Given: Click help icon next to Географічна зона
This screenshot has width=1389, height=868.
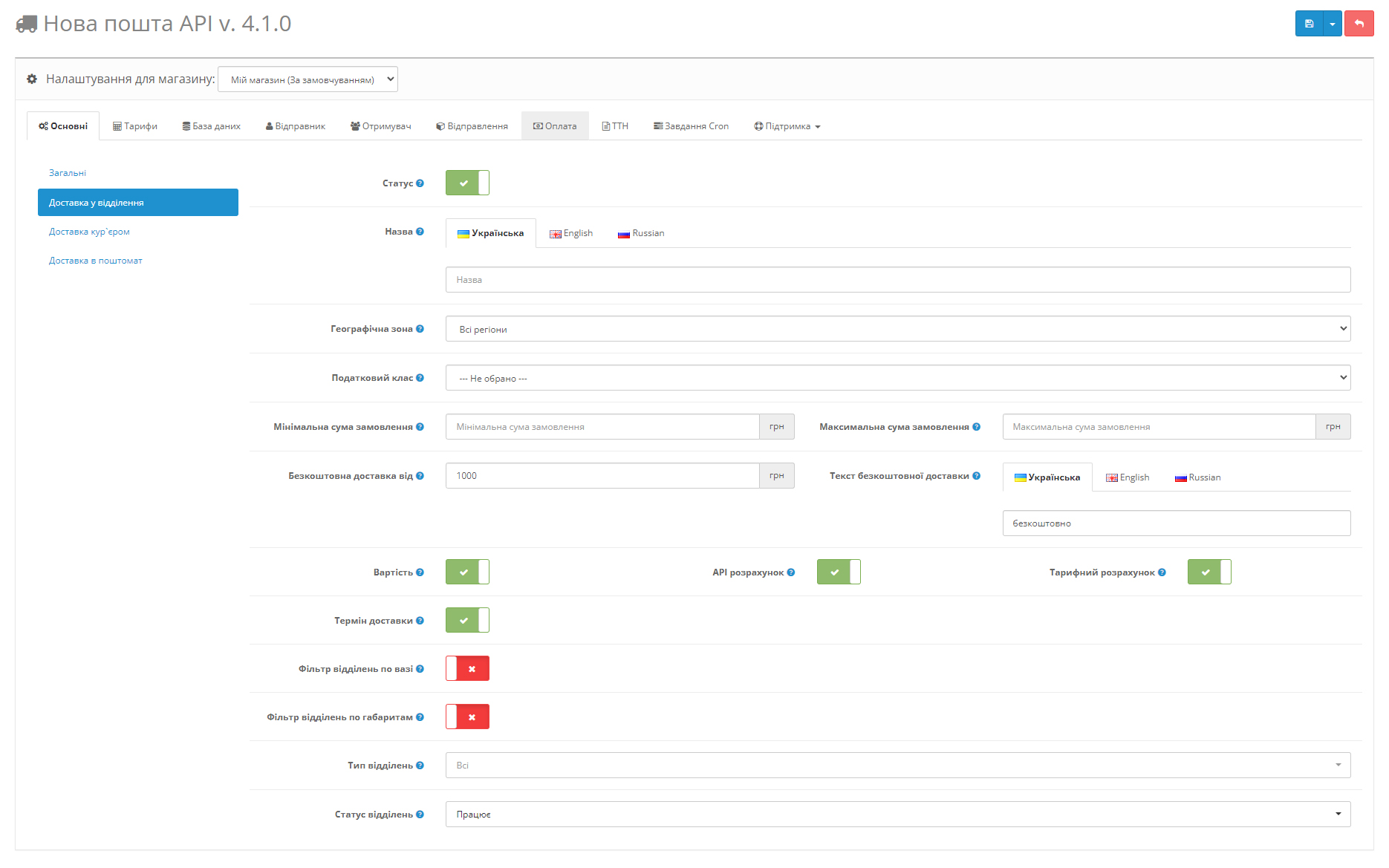Looking at the screenshot, I should pos(420,329).
